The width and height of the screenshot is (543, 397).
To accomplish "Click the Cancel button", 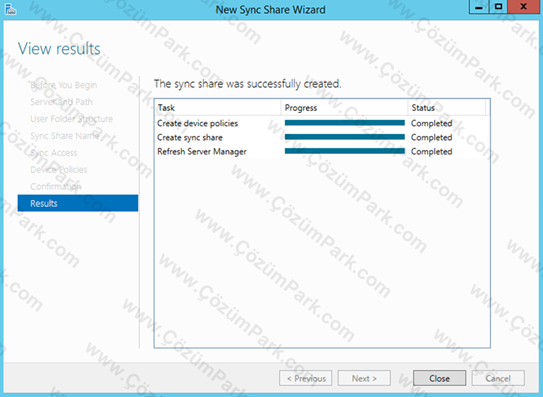I will (498, 378).
